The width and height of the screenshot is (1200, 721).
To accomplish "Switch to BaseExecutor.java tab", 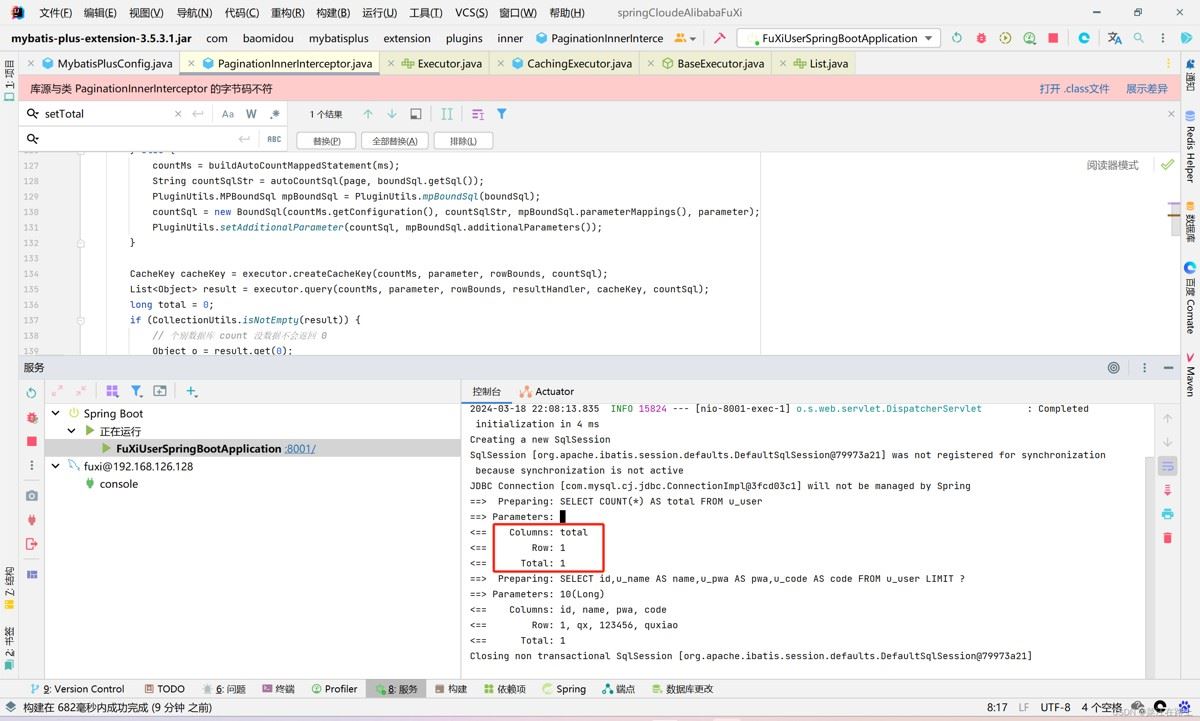I will coord(713,63).
